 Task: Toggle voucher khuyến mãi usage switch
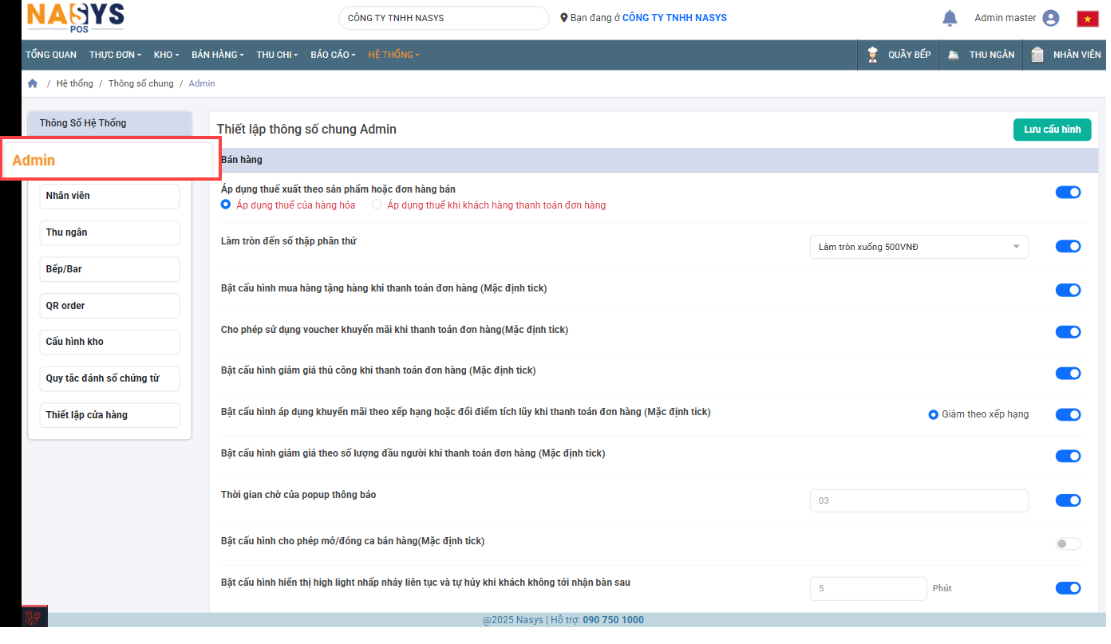point(1068,332)
